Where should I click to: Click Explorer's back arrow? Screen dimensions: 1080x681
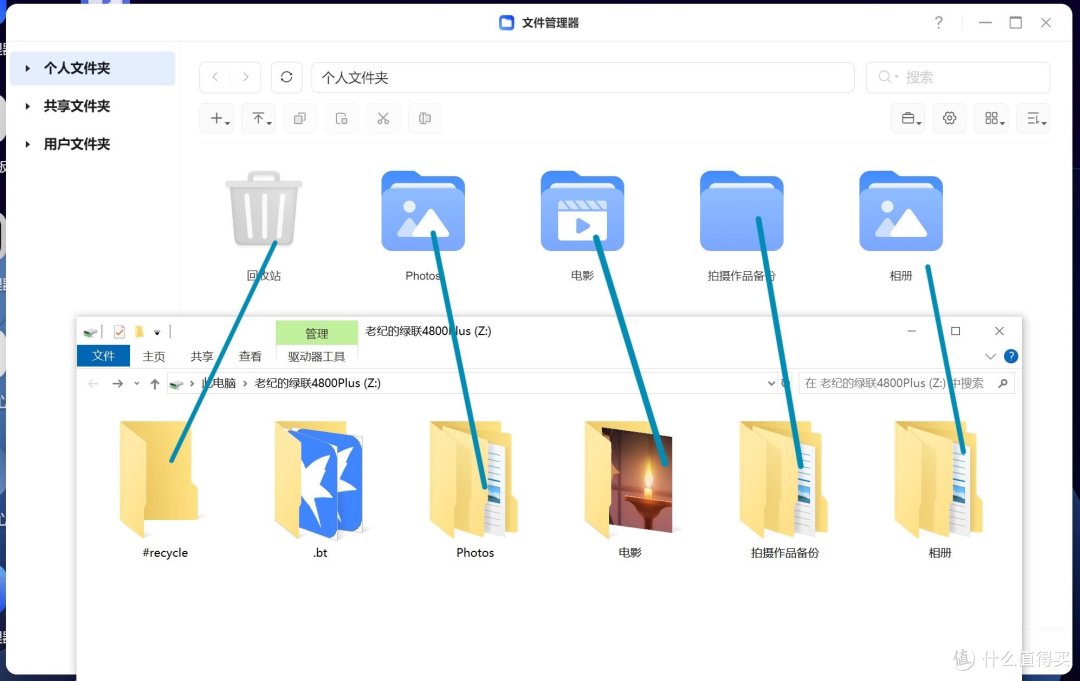click(93, 384)
